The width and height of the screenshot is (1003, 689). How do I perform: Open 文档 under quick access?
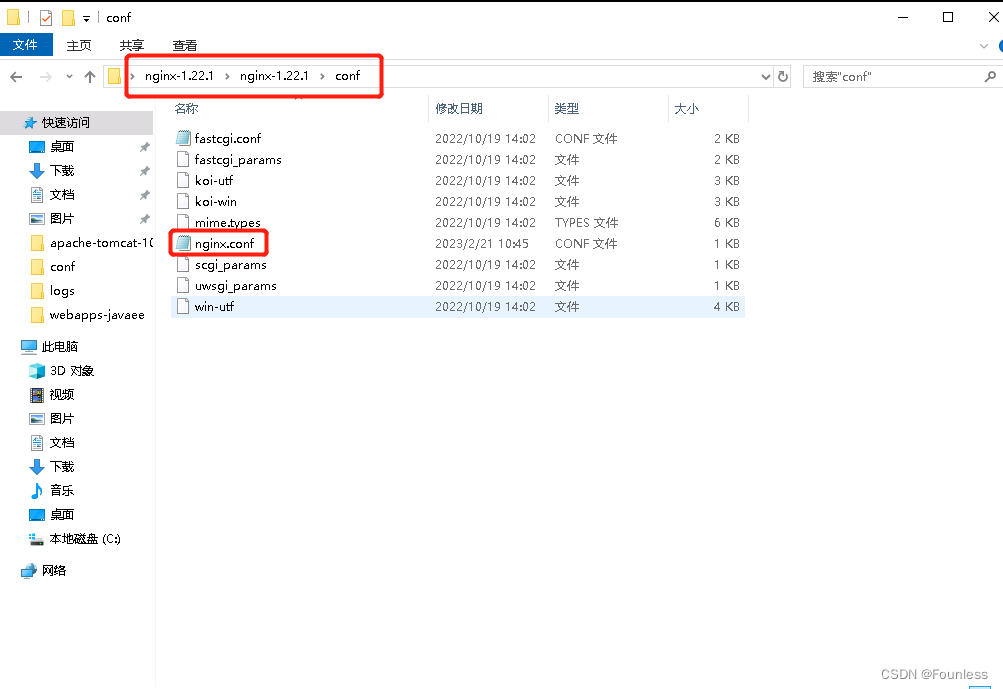(62, 194)
